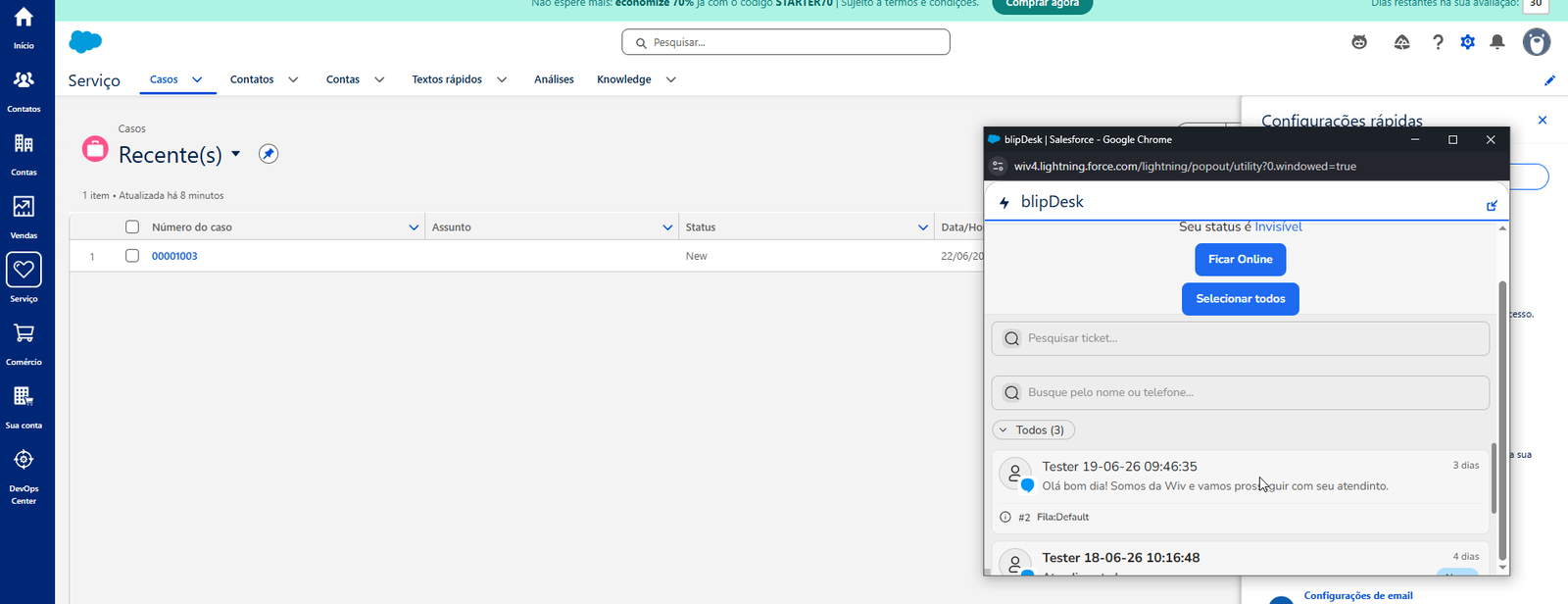This screenshot has width=1568, height=604.
Task: Switch to the Análises tab
Action: click(x=554, y=79)
